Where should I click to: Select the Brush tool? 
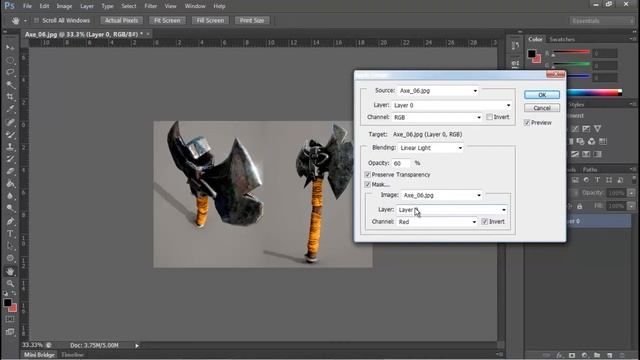pos(10,134)
